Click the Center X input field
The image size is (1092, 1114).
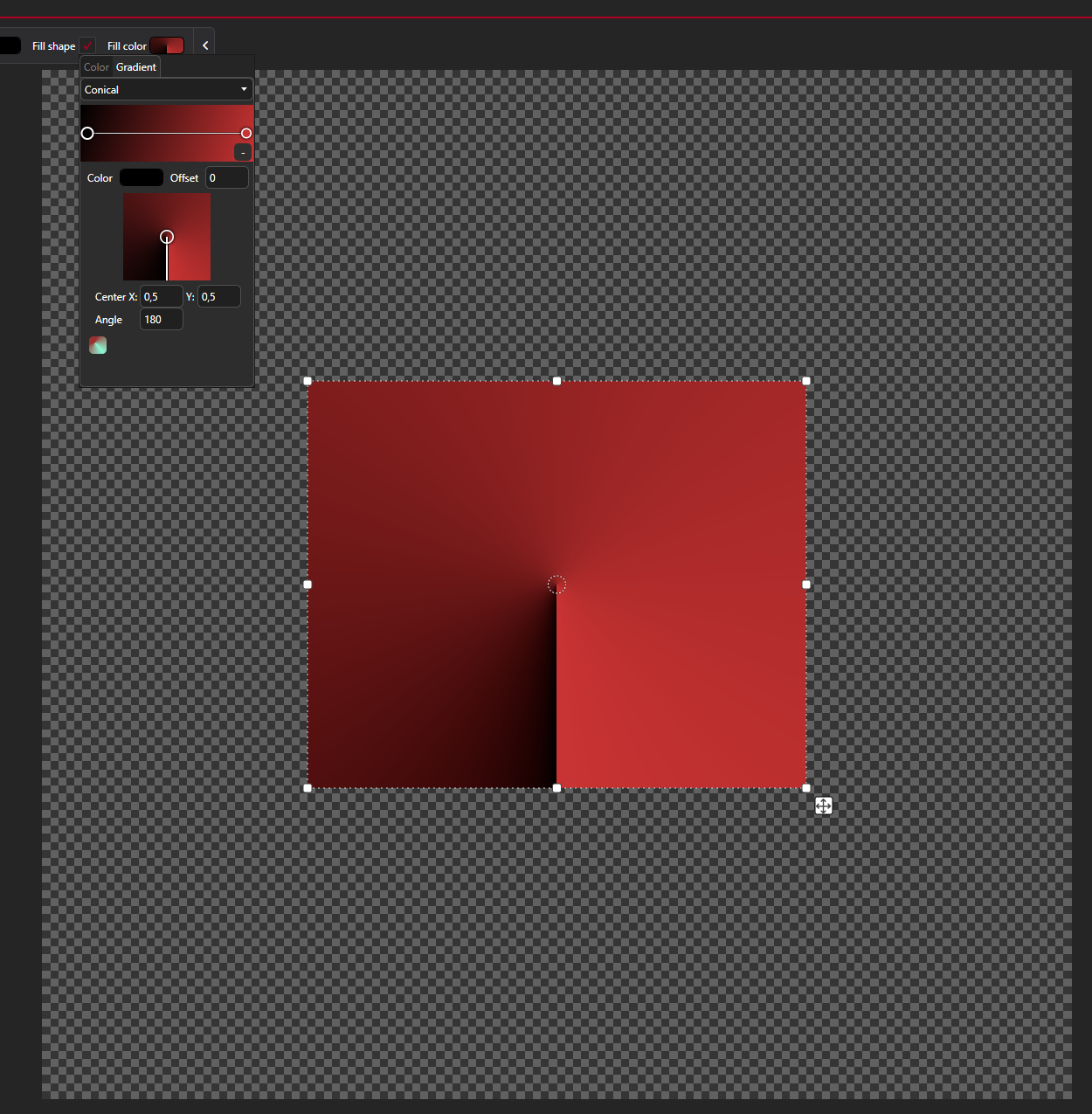(x=162, y=296)
